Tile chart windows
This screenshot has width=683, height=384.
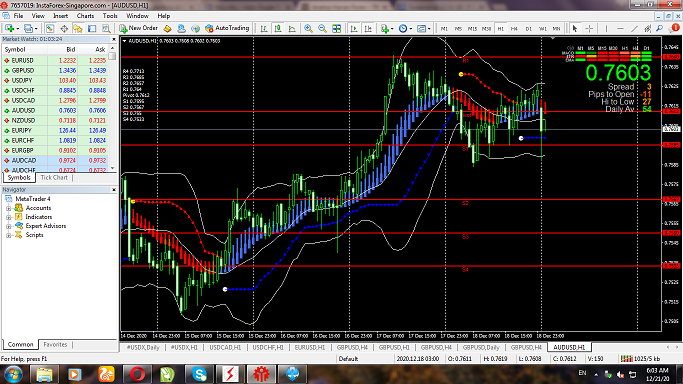(336, 28)
